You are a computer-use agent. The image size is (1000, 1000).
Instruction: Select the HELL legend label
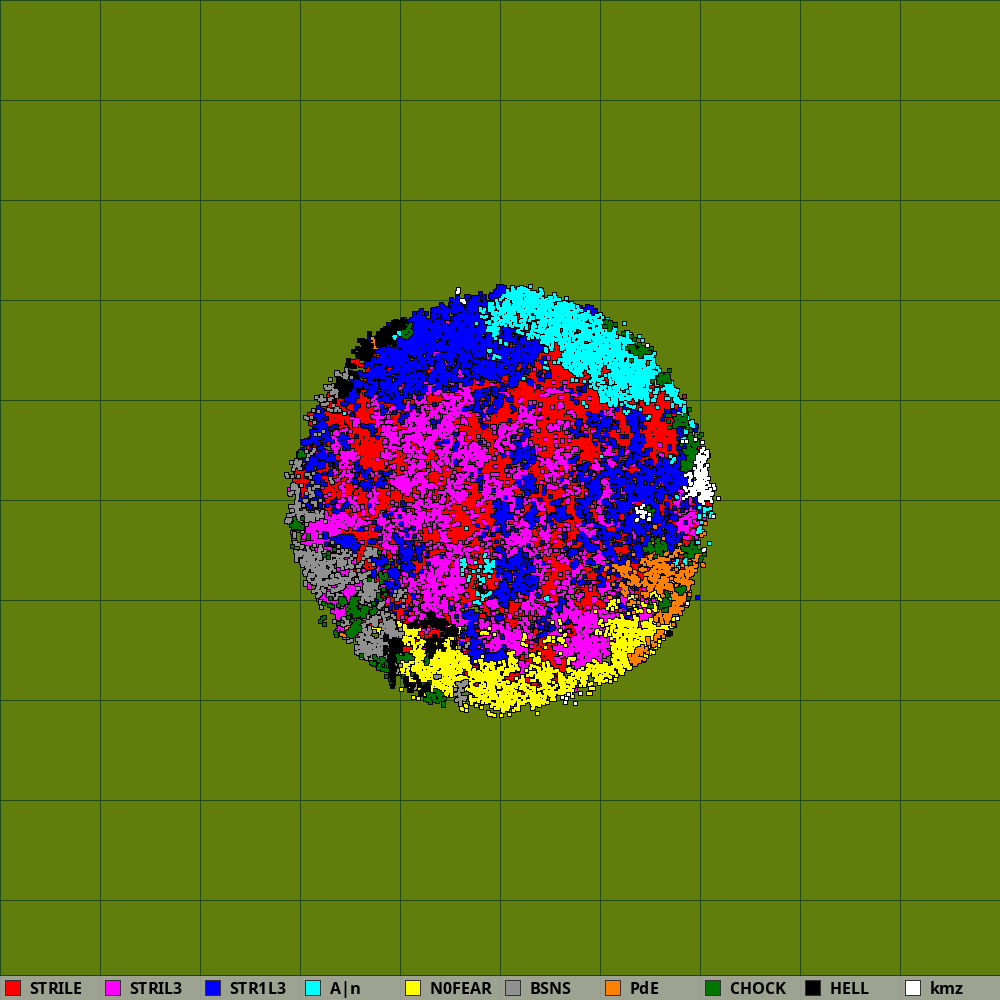pos(849,989)
